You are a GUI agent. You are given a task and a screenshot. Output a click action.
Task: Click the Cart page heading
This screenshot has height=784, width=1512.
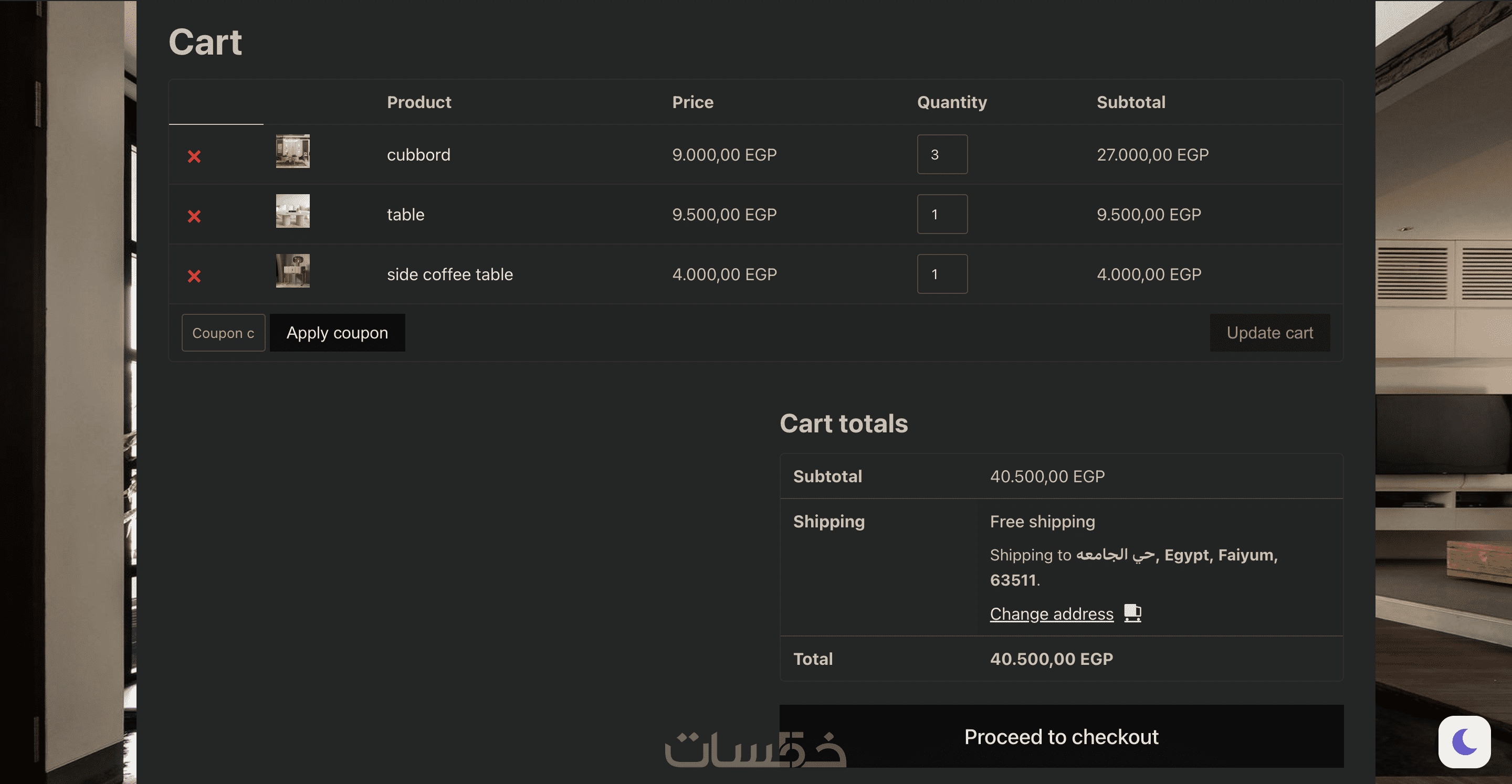[x=205, y=43]
